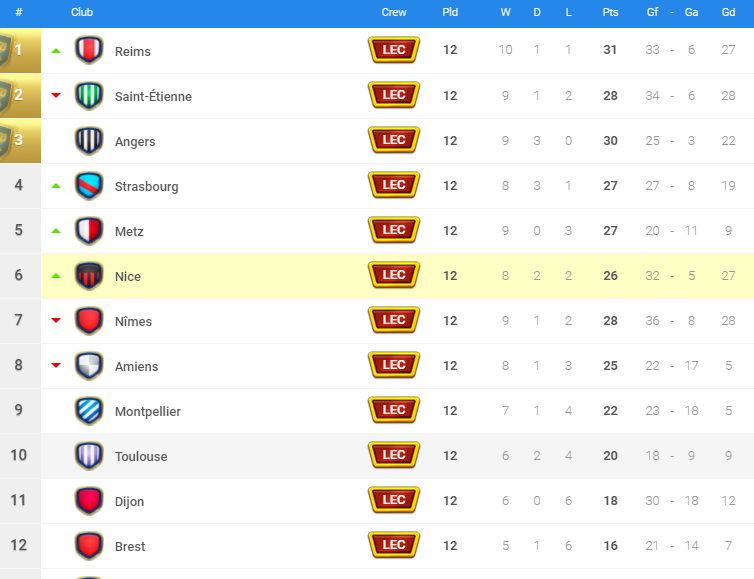Open the Amiens club page
This screenshot has width=754, height=579.
137,366
